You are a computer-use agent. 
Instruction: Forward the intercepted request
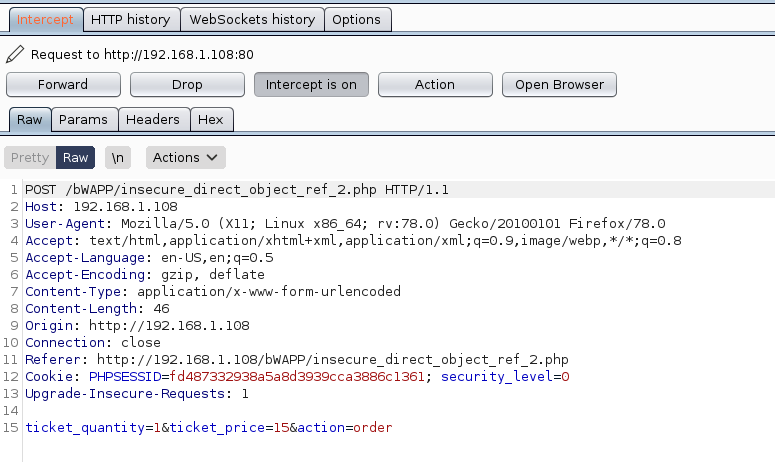point(63,85)
